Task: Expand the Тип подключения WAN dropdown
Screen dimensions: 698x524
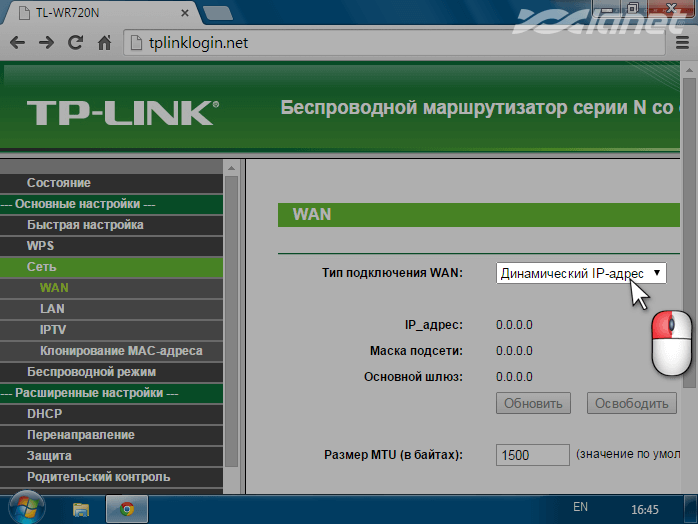Action: click(x=581, y=273)
